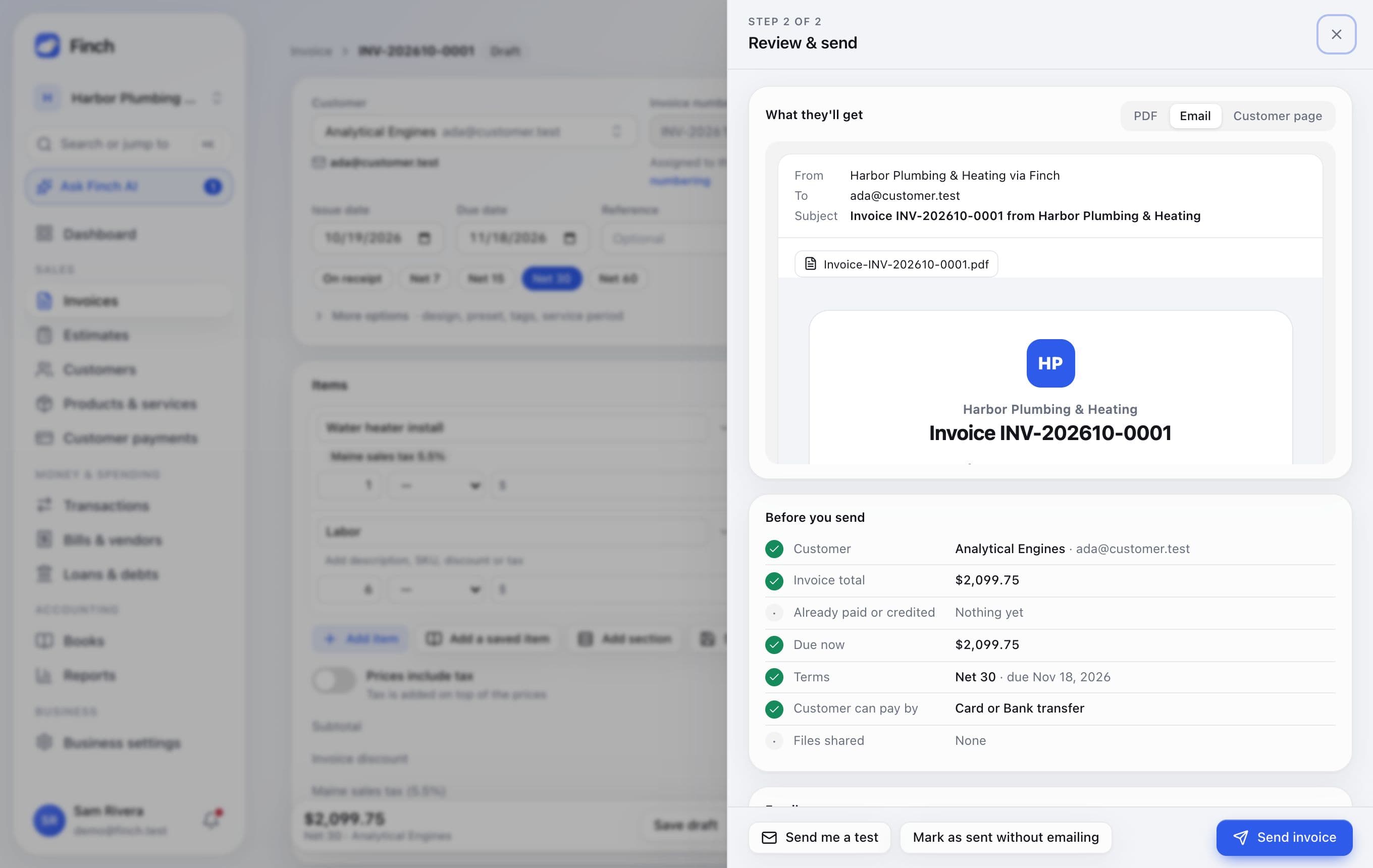The width and height of the screenshot is (1373, 868).
Task: Select the Net 60 terms chip
Action: pyautogui.click(x=617, y=278)
